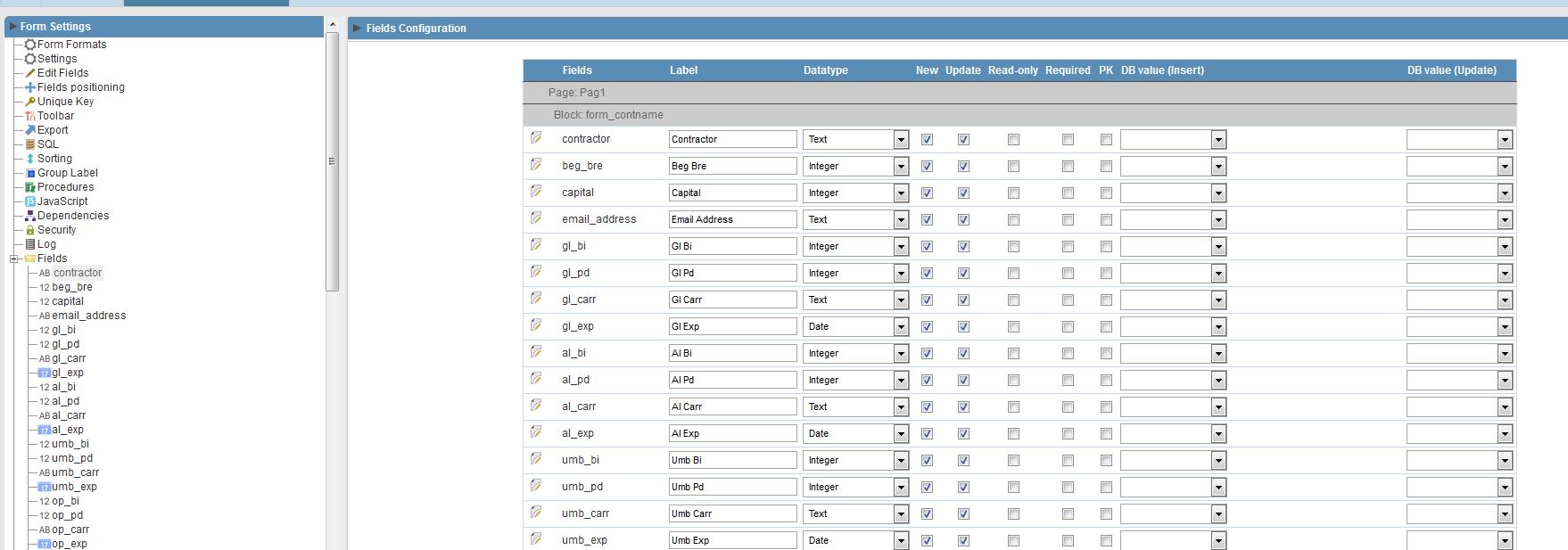
Task: Click edit icon for al_carr row
Action: click(536, 406)
